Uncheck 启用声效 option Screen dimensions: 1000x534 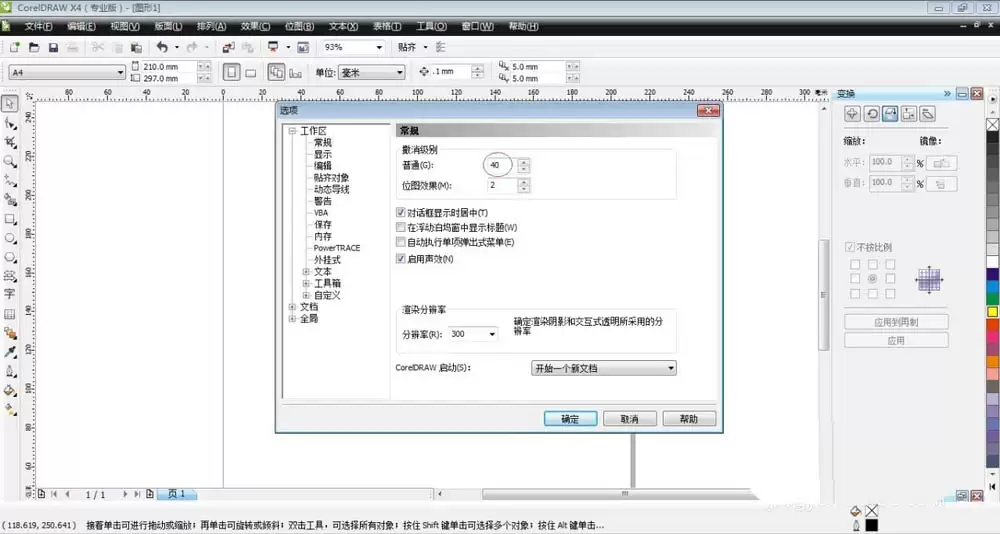(401, 259)
